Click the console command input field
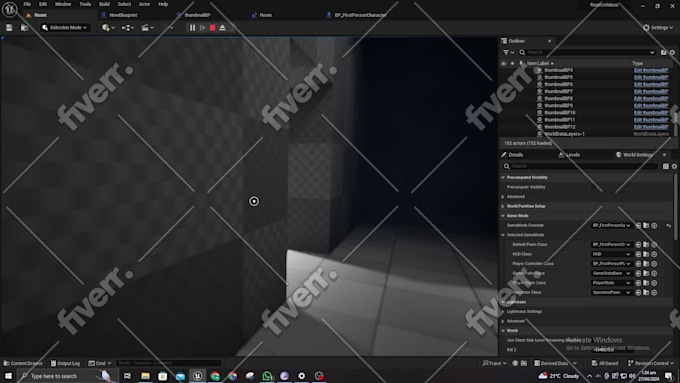 point(169,363)
